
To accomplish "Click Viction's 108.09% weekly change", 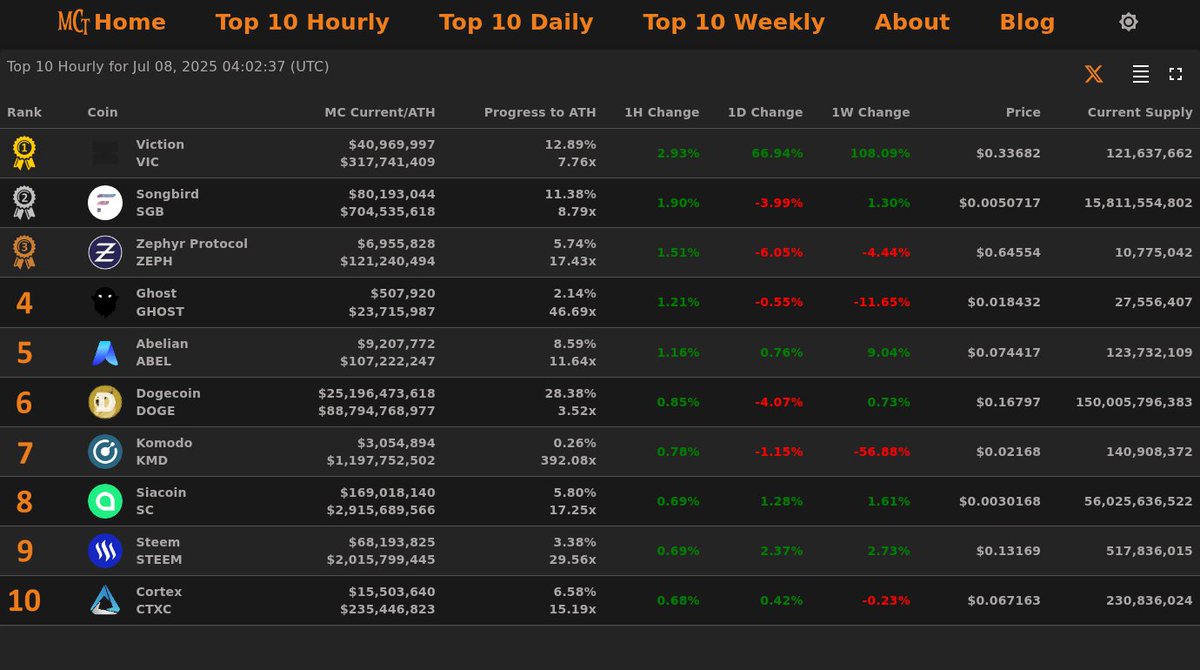I will 880,153.
